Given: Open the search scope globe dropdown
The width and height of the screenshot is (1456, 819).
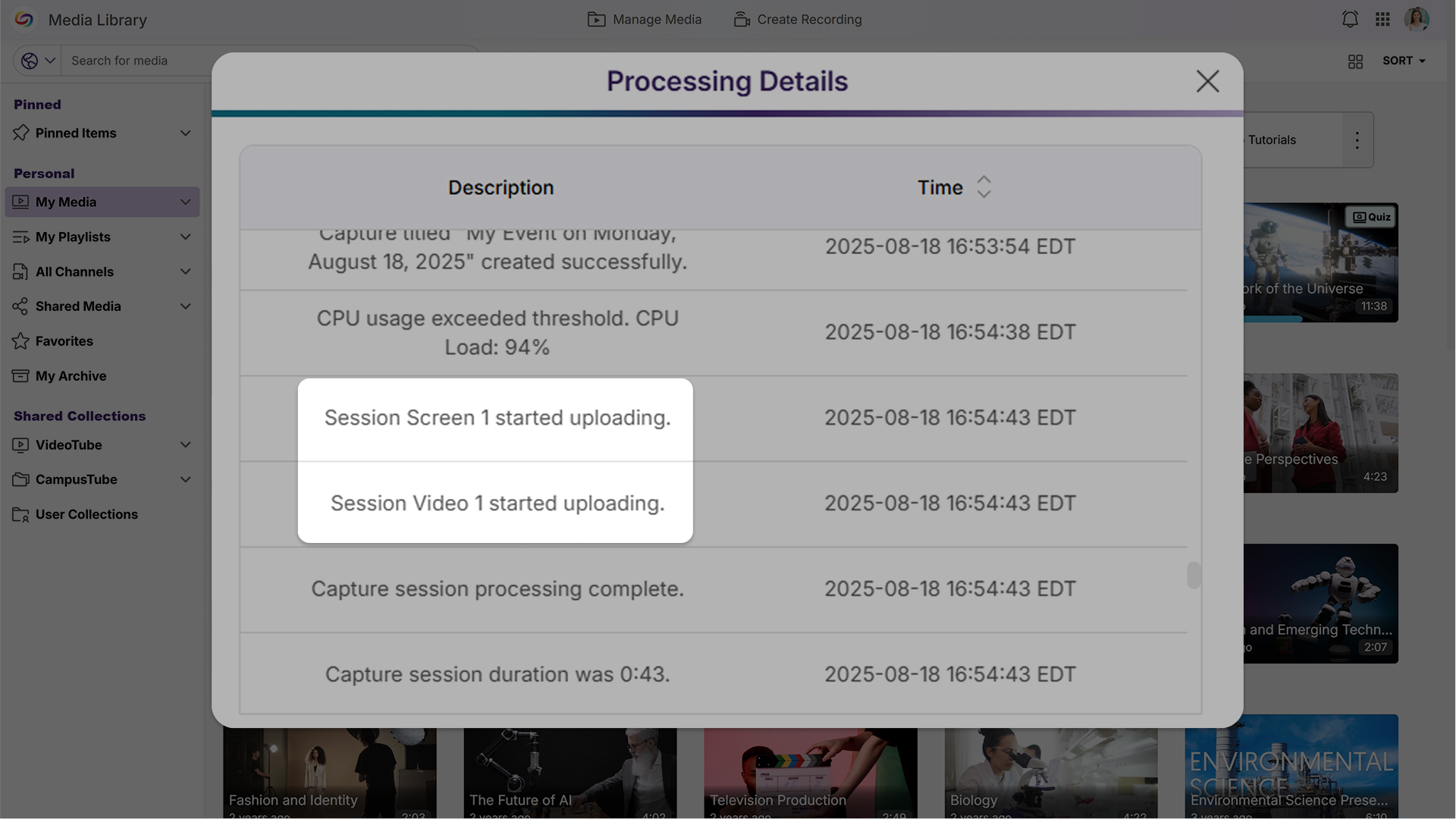Looking at the screenshot, I should pyautogui.click(x=38, y=61).
